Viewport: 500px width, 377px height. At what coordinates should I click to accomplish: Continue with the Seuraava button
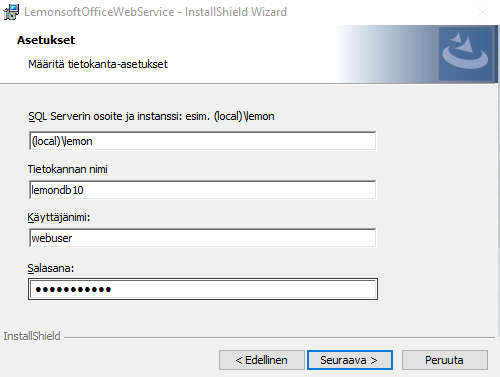tap(350, 360)
